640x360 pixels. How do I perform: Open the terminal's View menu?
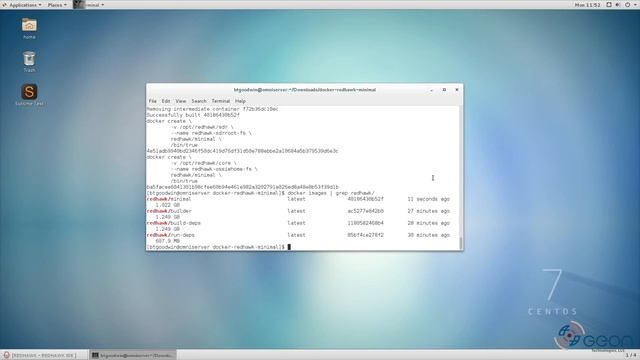181,101
